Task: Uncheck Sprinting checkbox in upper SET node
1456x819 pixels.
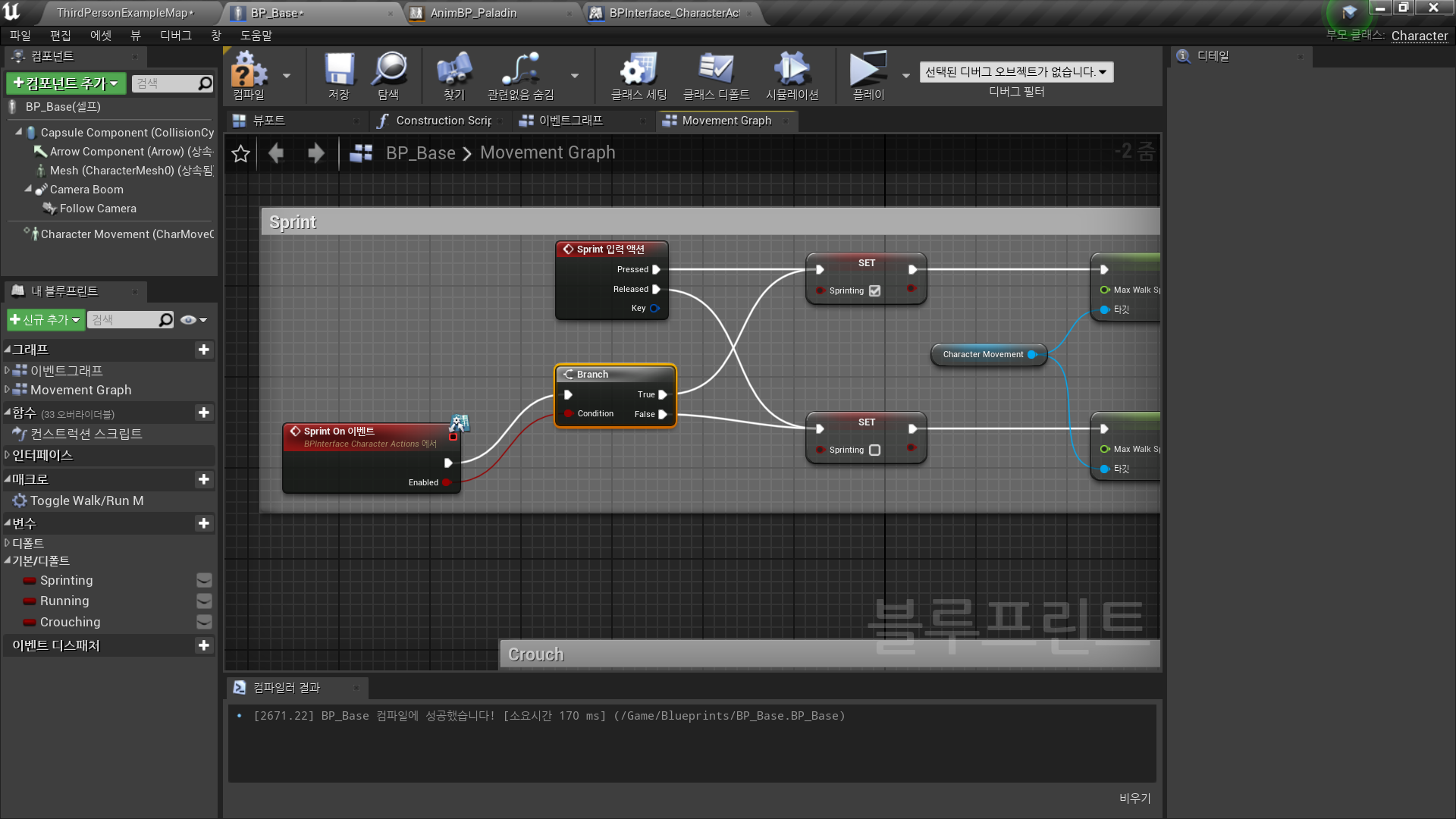Action: 874,291
